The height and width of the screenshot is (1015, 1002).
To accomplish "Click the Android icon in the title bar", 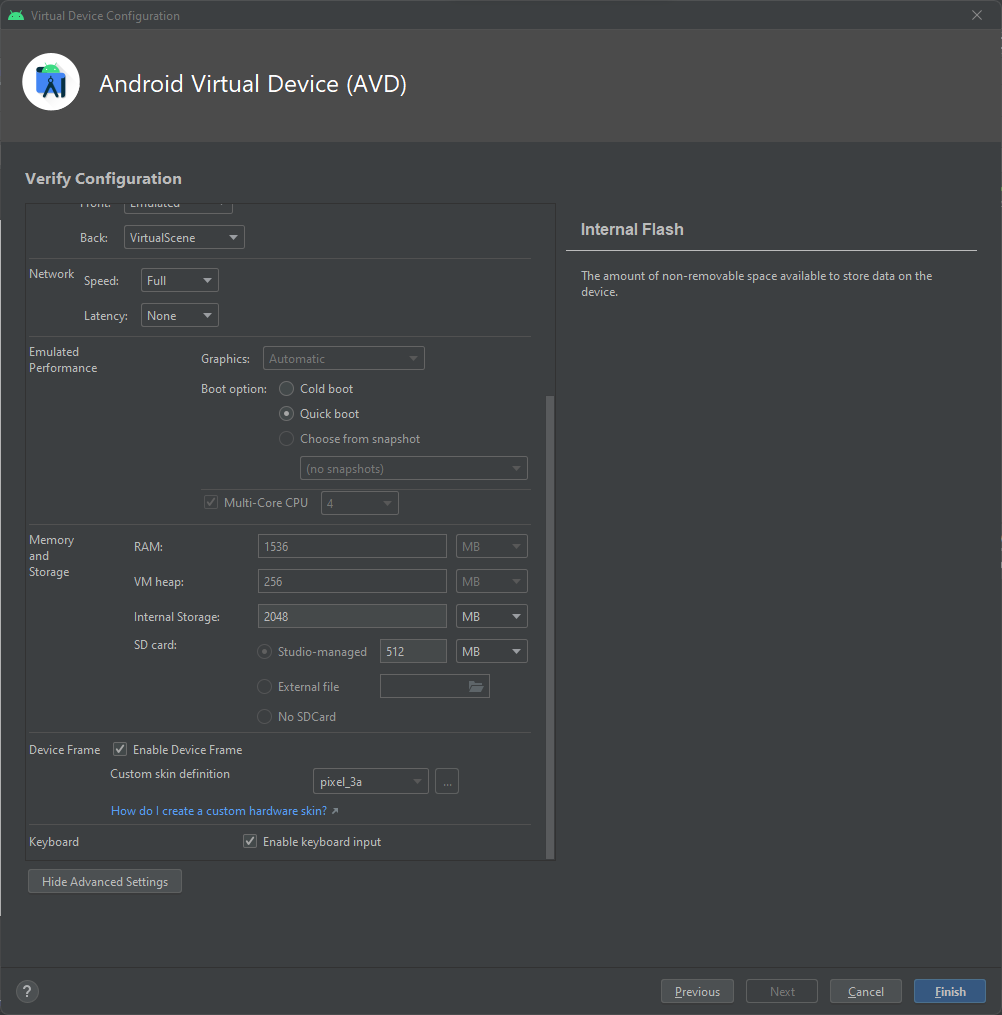I will tap(16, 15).
